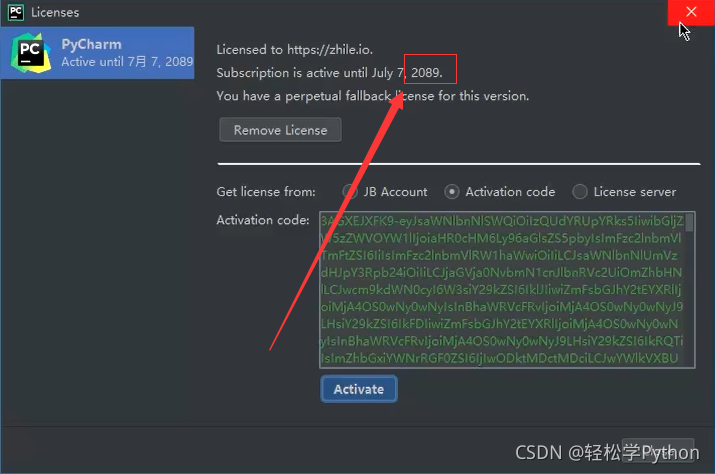Select the PyCharm product entry in list
This screenshot has height=474, width=715.
pyautogui.click(x=98, y=52)
